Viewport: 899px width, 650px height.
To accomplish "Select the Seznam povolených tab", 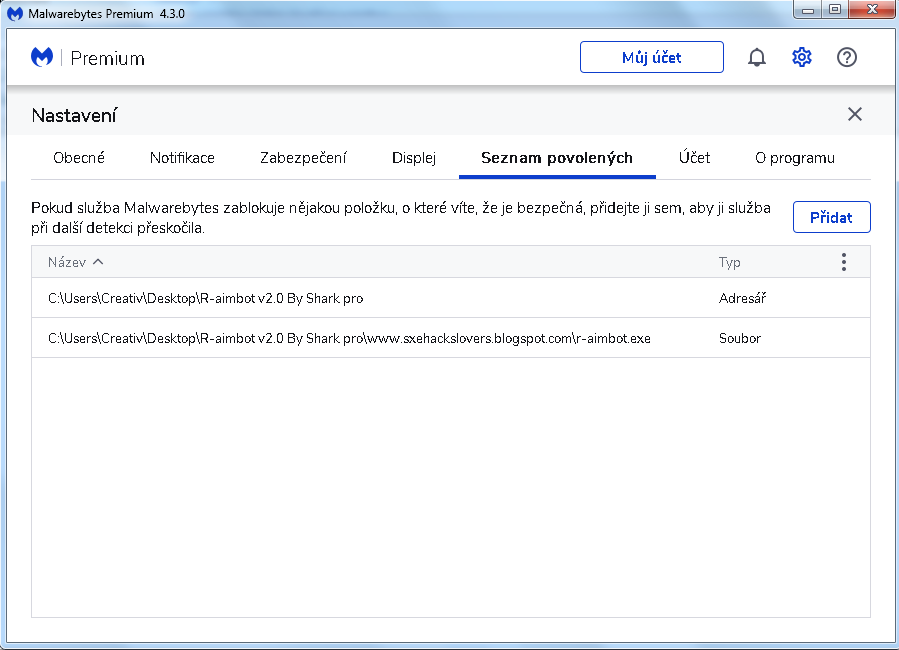I will (x=557, y=158).
